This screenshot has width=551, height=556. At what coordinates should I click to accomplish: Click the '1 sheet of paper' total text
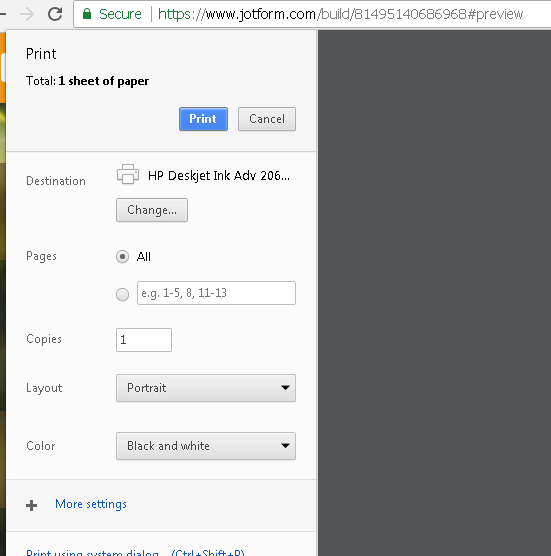click(104, 81)
